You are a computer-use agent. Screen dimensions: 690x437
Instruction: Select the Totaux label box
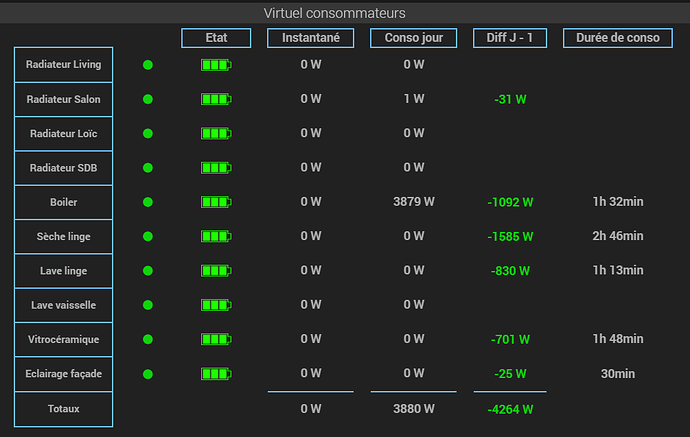63,409
